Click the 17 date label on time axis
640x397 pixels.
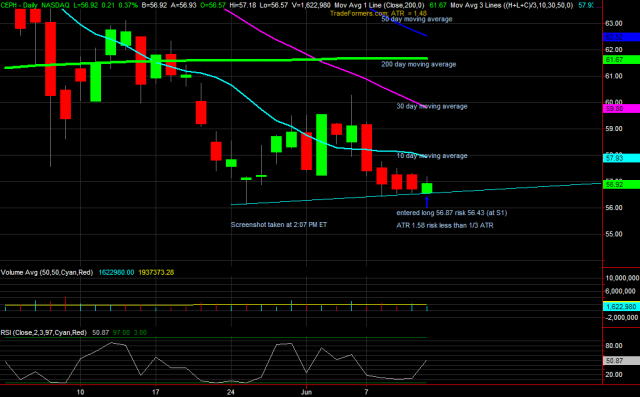156,393
